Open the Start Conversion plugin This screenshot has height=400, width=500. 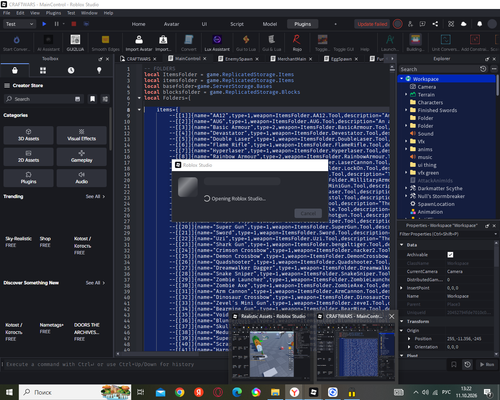pos(16,43)
